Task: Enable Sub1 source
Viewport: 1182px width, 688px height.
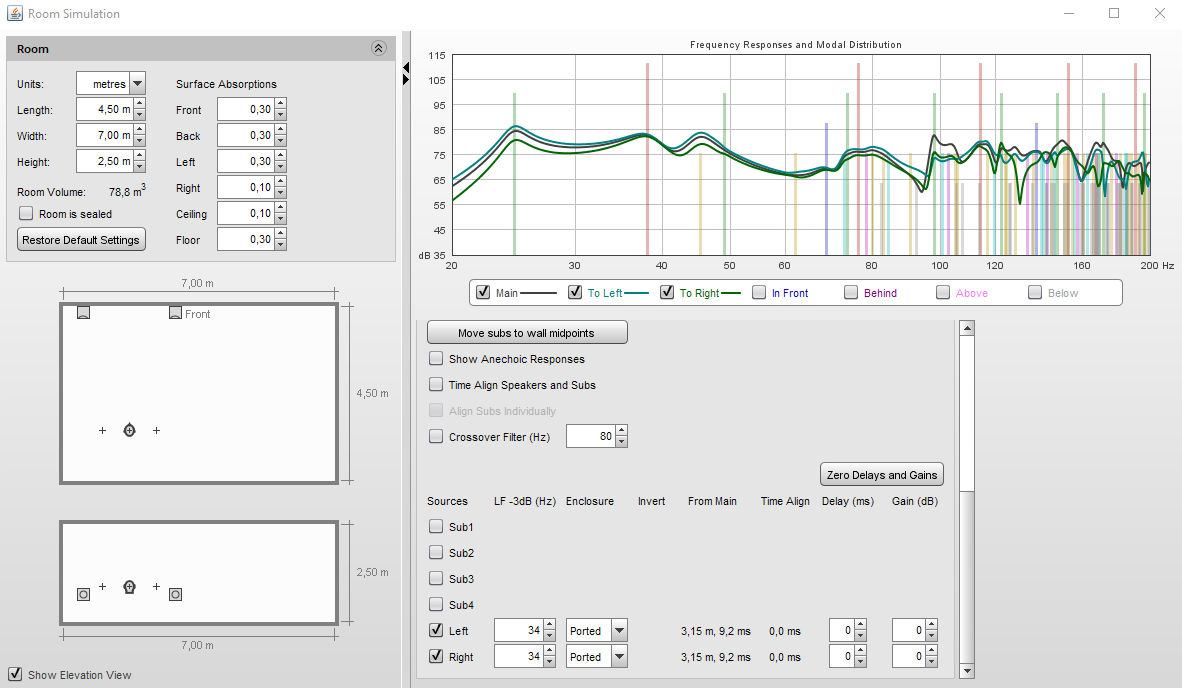Action: [436, 526]
